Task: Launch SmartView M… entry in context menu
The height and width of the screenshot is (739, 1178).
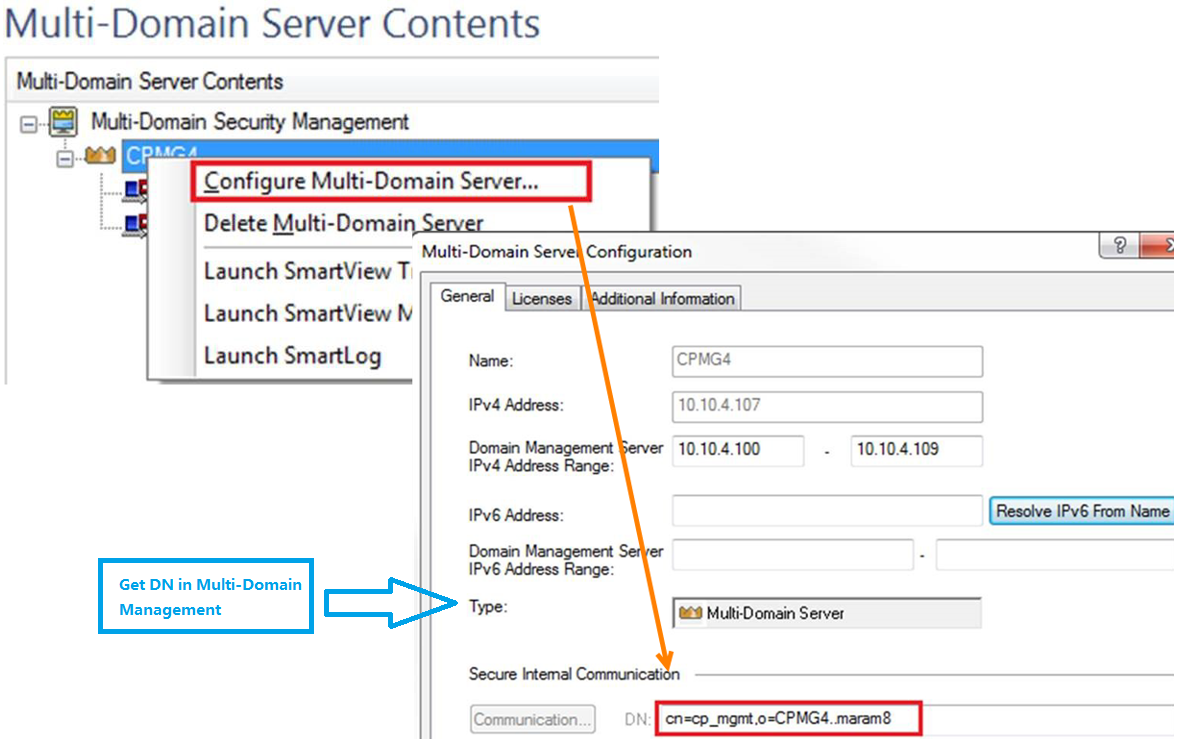Action: pos(307,312)
